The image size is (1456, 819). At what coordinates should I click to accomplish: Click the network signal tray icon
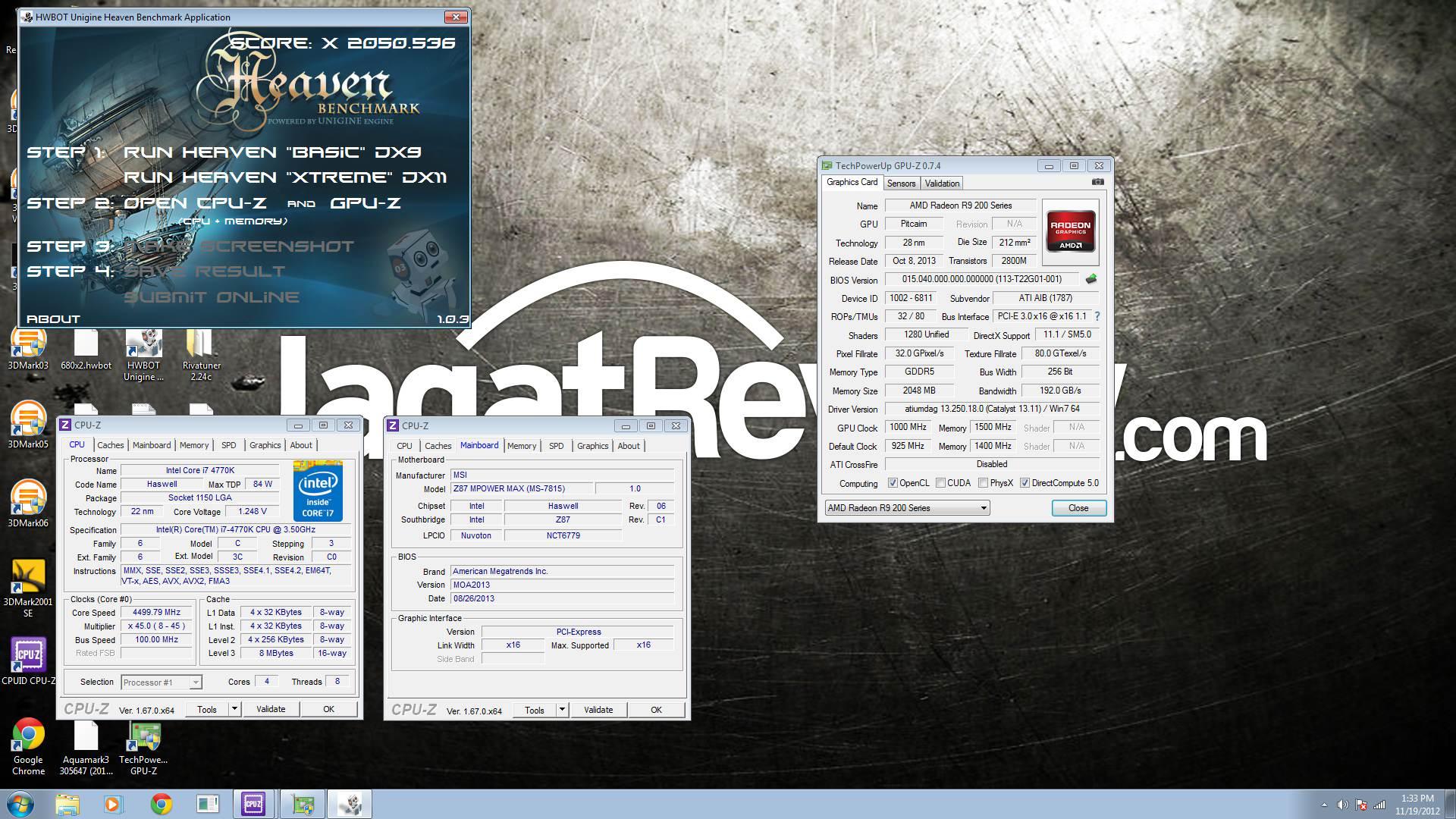coord(1379,805)
